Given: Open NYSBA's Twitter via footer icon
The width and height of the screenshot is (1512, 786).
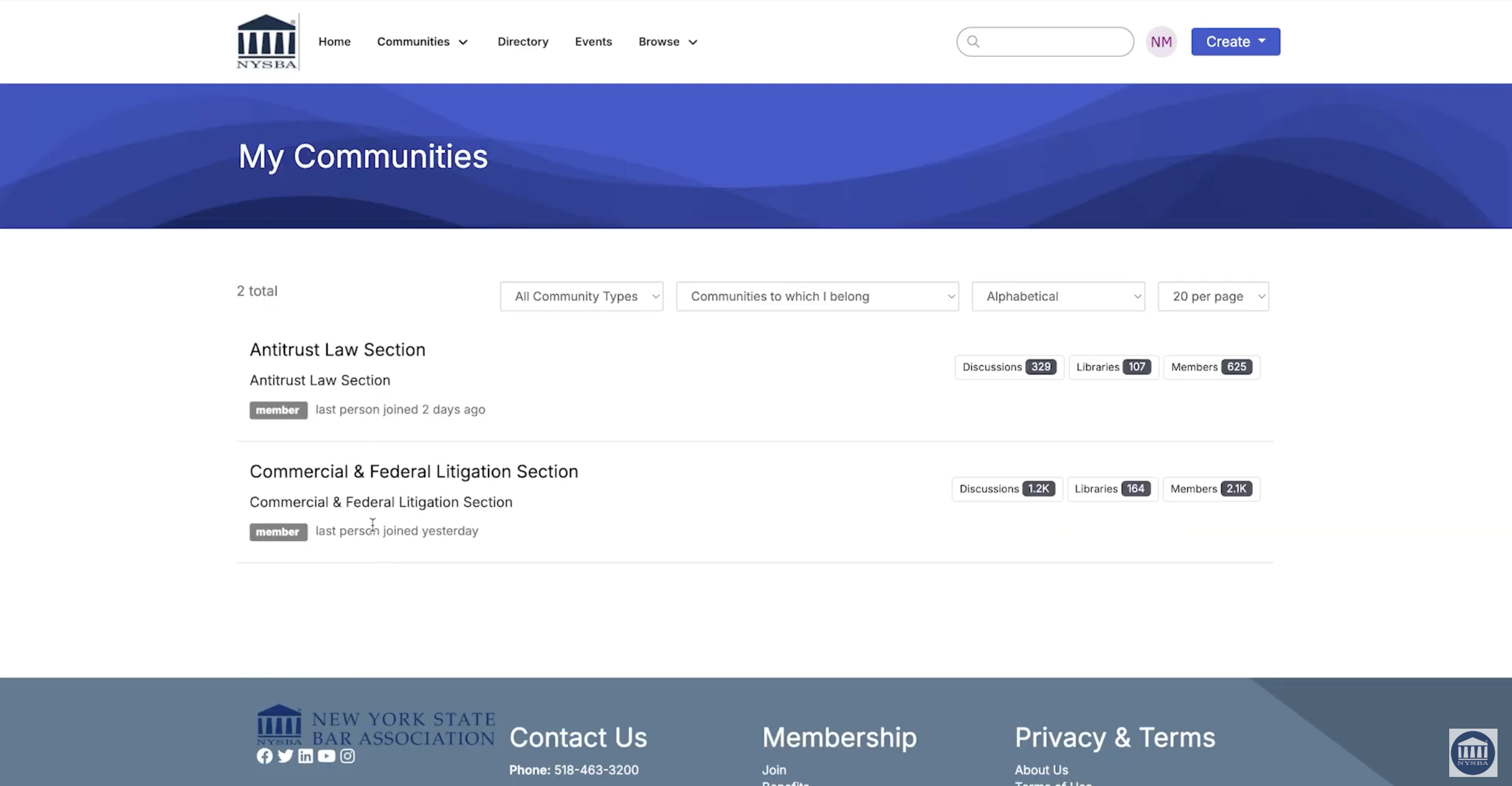Looking at the screenshot, I should point(285,756).
